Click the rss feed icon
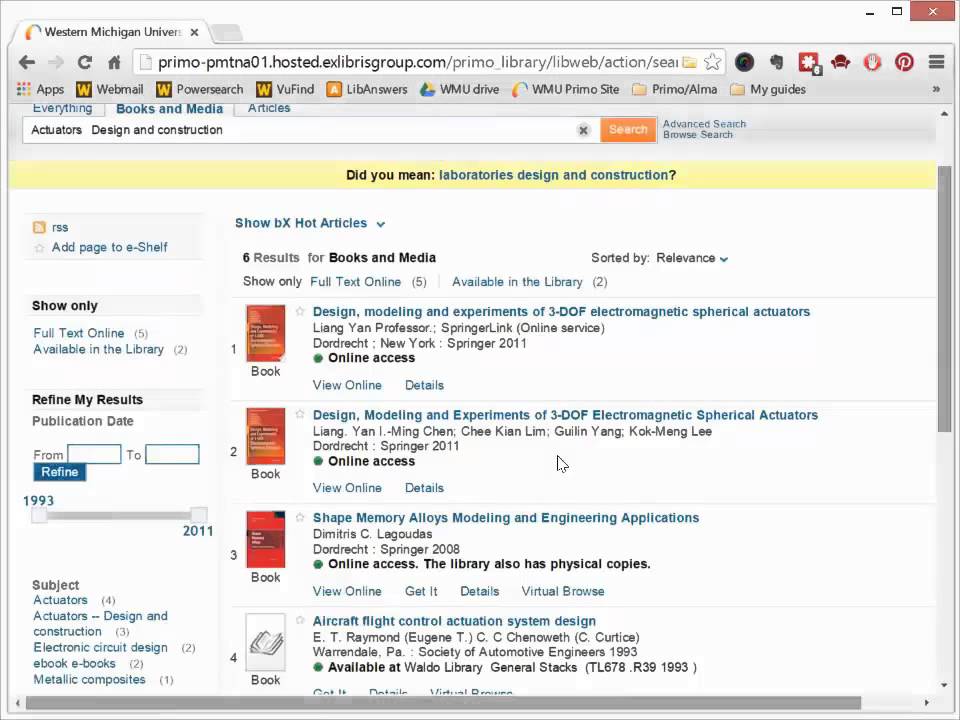The width and height of the screenshot is (960, 720). [x=39, y=227]
